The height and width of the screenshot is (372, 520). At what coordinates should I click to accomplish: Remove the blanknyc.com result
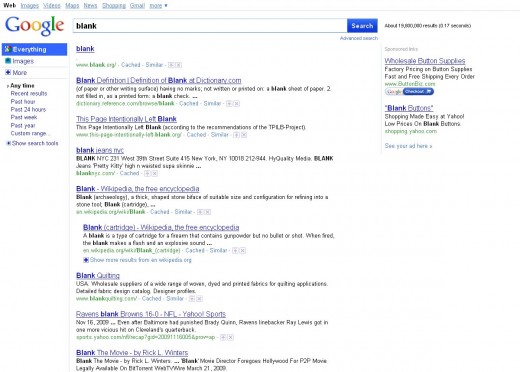(154, 173)
